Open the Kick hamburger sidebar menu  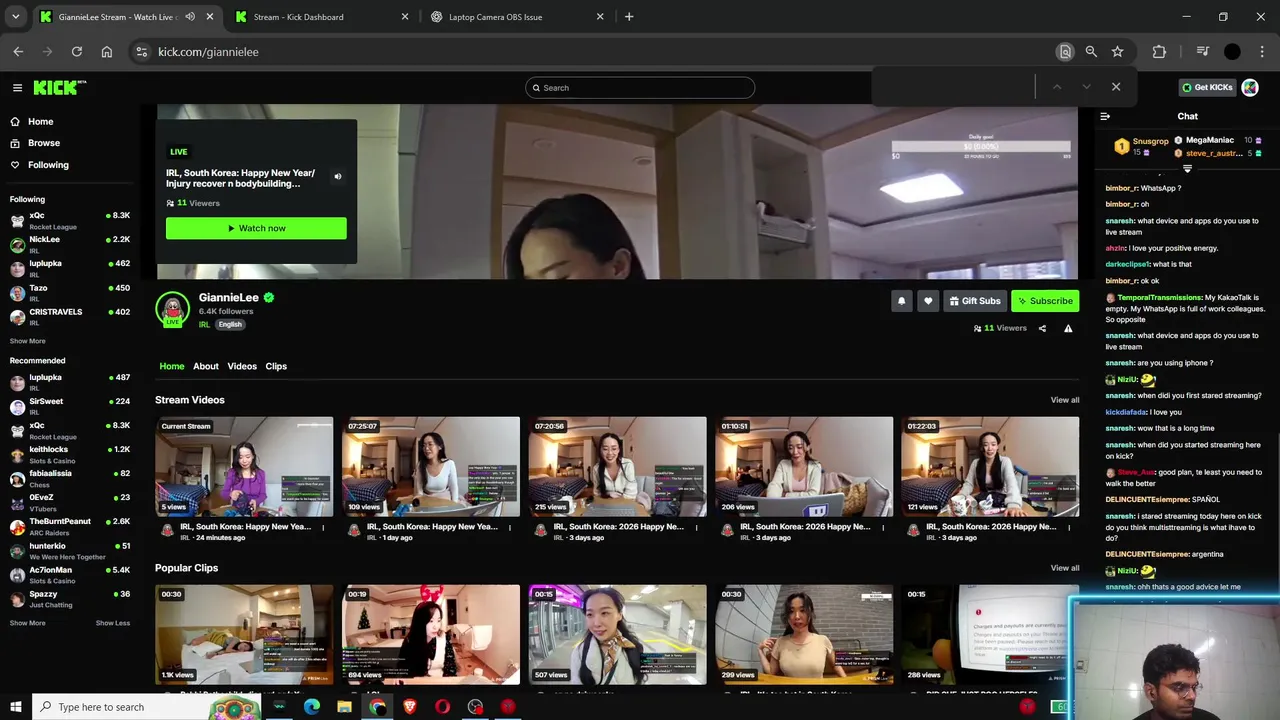17,88
